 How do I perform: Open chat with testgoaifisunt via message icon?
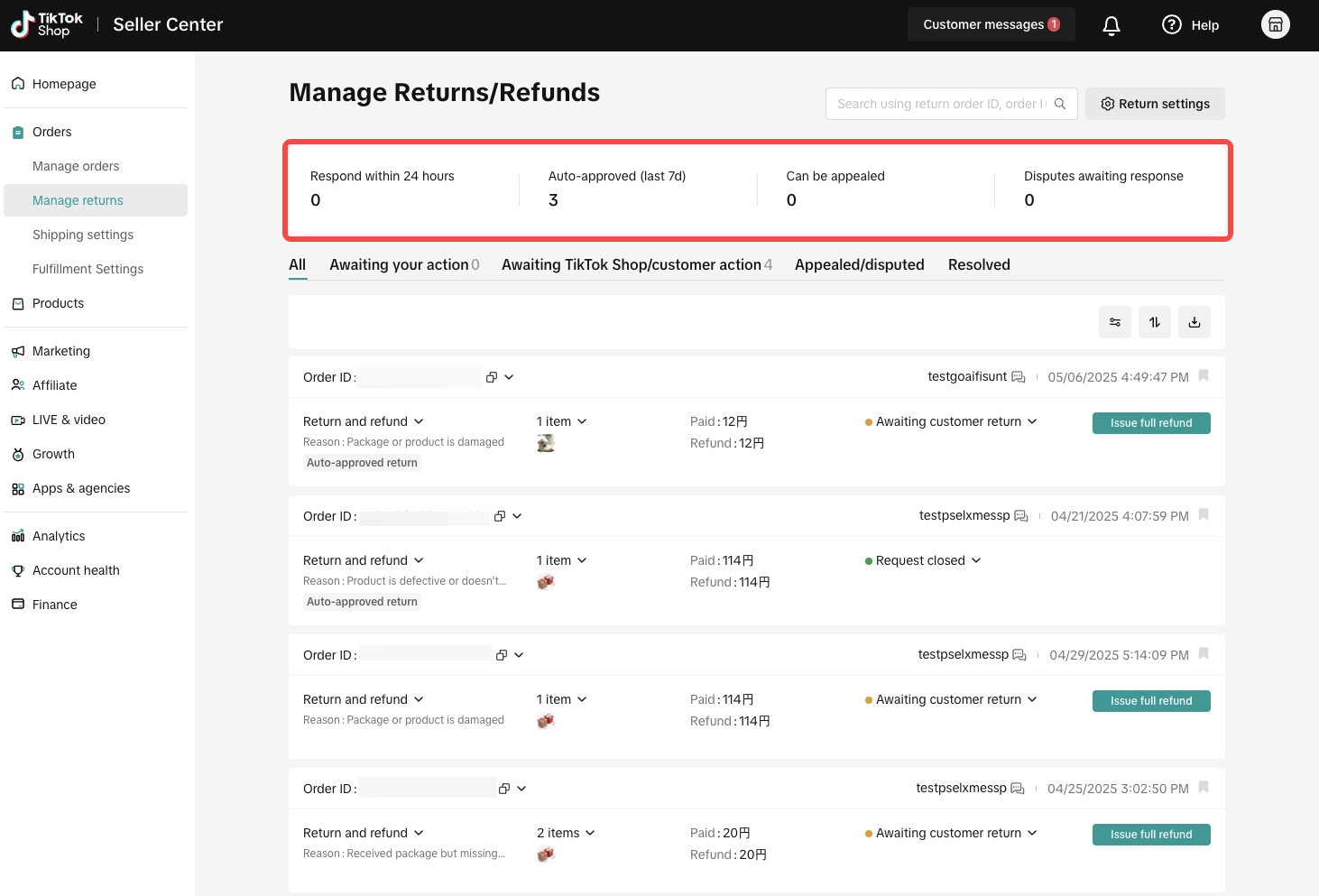click(x=1019, y=377)
